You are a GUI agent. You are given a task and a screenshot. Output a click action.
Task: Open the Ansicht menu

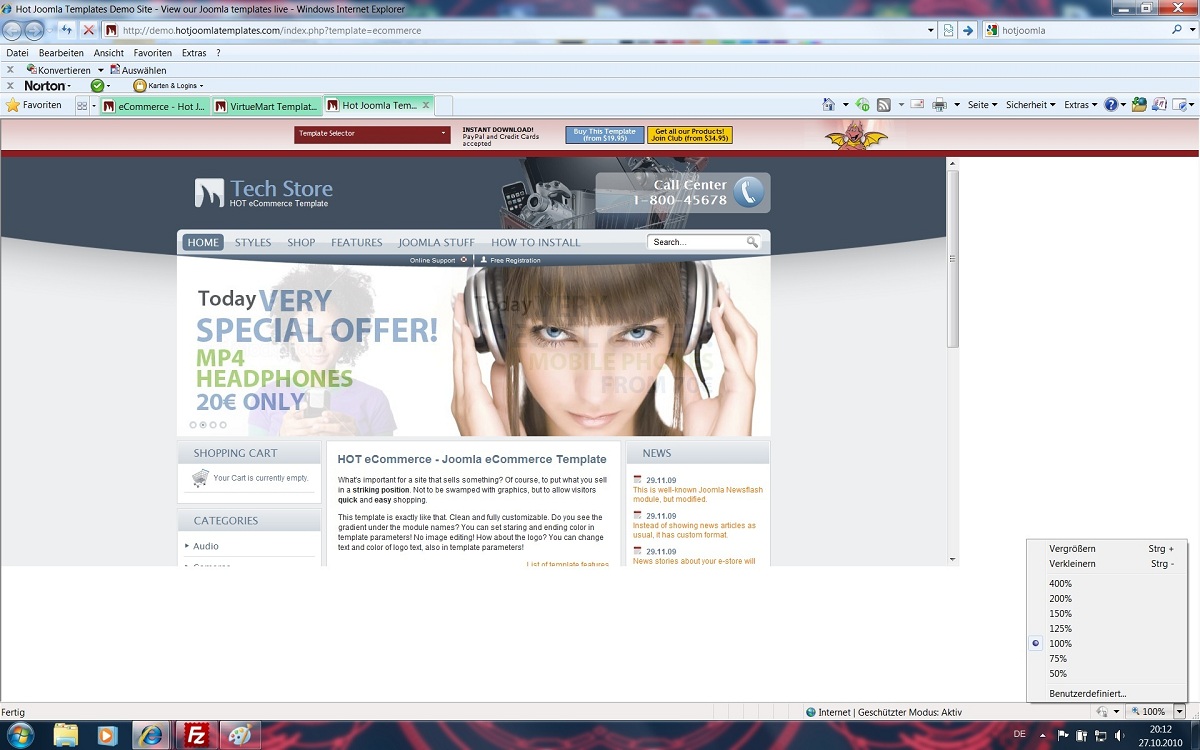tap(109, 53)
